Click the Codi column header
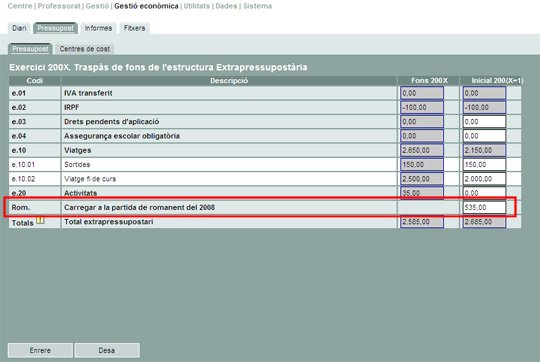540x362 pixels. [35, 81]
